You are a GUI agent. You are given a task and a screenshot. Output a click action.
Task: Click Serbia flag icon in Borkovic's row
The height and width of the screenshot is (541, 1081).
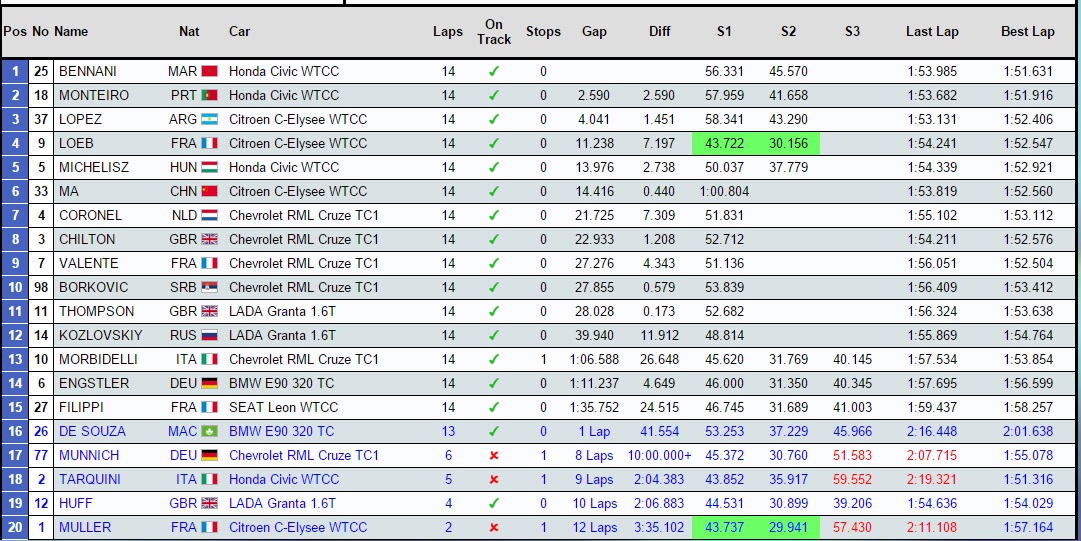pyautogui.click(x=209, y=288)
